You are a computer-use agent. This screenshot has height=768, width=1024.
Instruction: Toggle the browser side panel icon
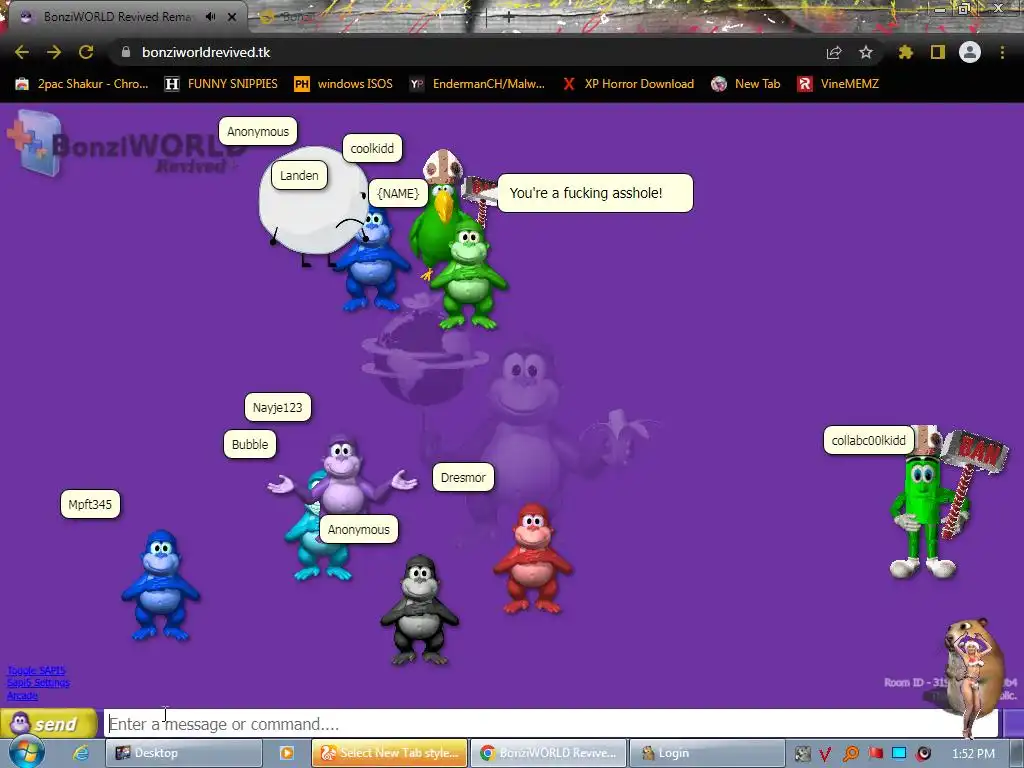(938, 52)
